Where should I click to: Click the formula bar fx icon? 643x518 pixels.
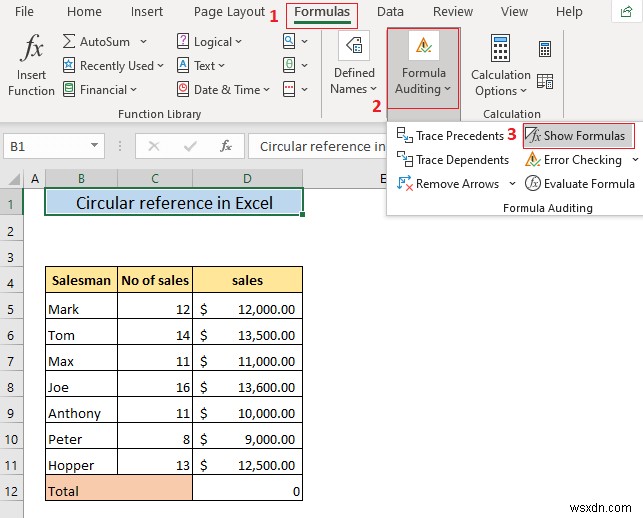coord(226,146)
